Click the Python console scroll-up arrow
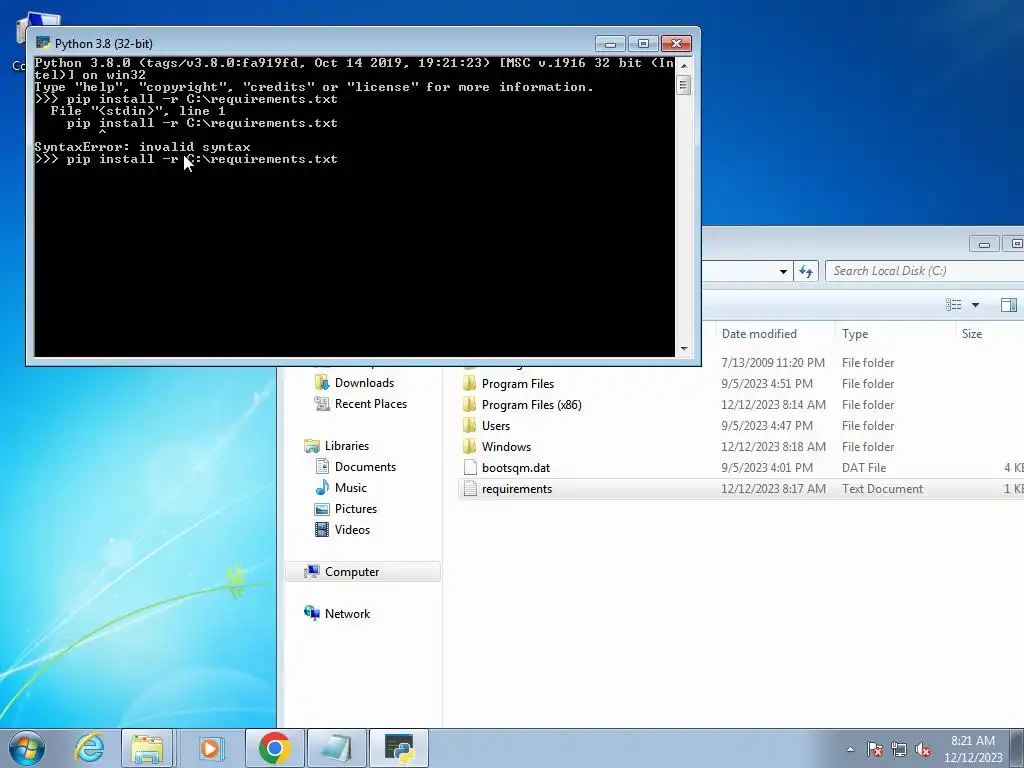Viewport: 1024px width, 768px height. click(684, 65)
